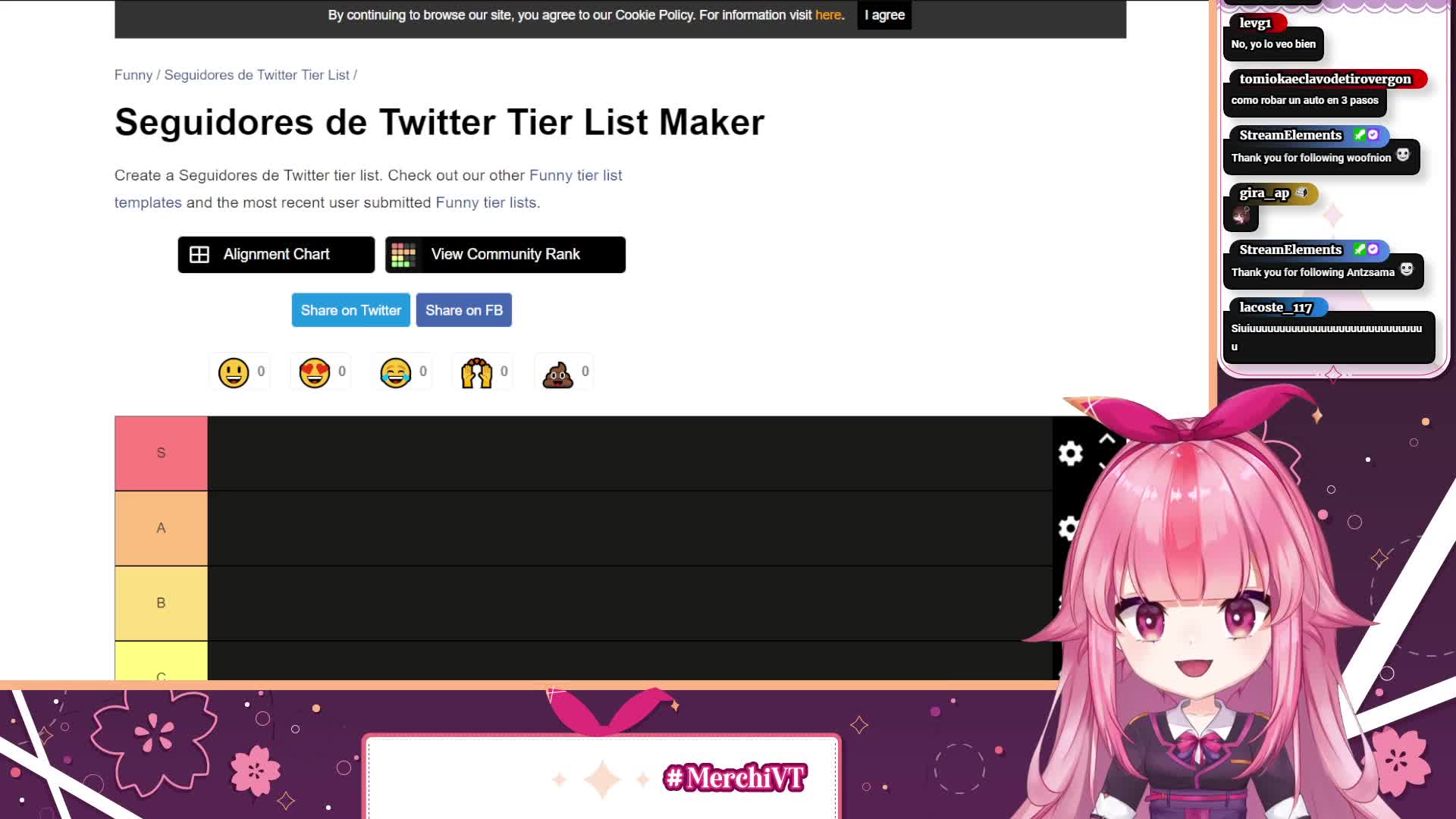Viewport: 1456px width, 819px height.
Task: Open settings gear for S tier row
Action: 1071,453
